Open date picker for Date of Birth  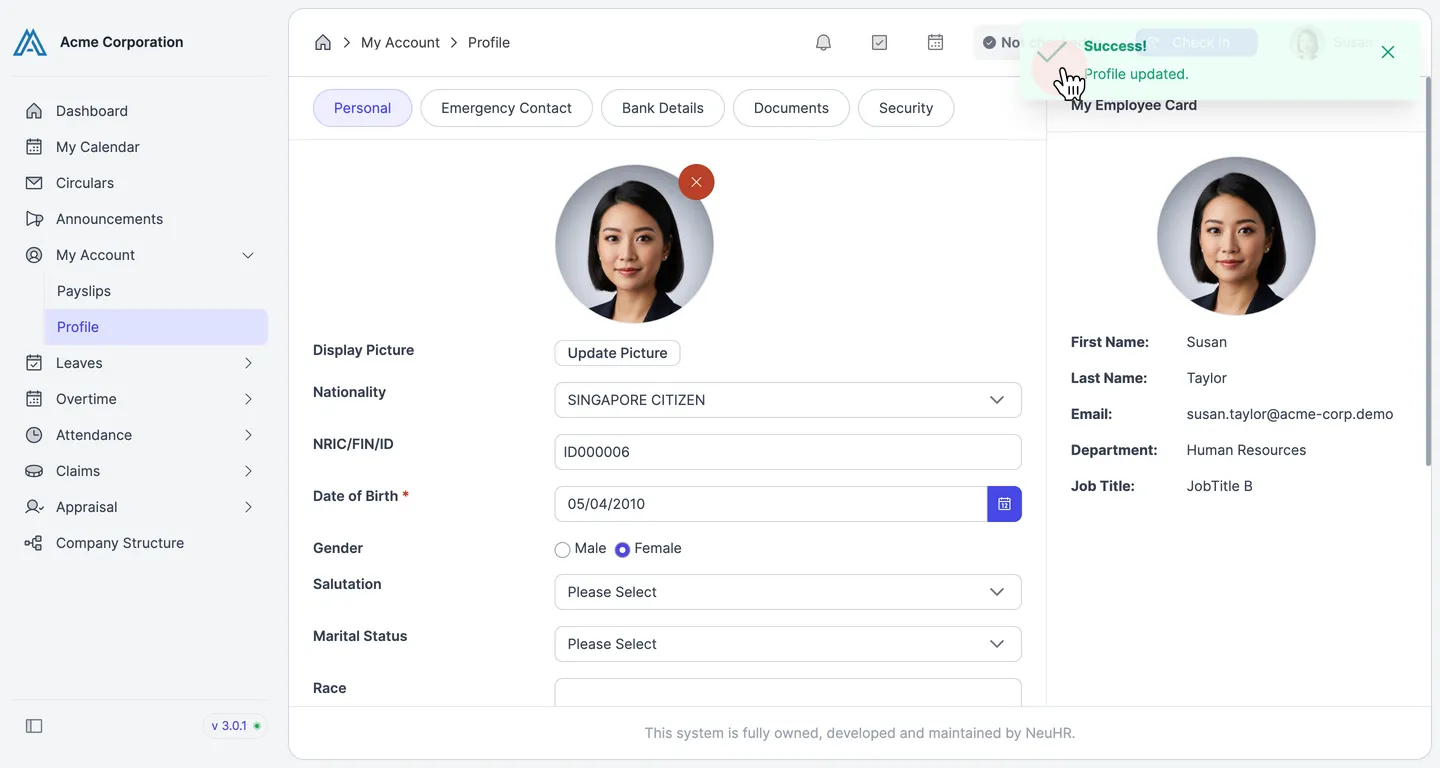coord(1004,504)
